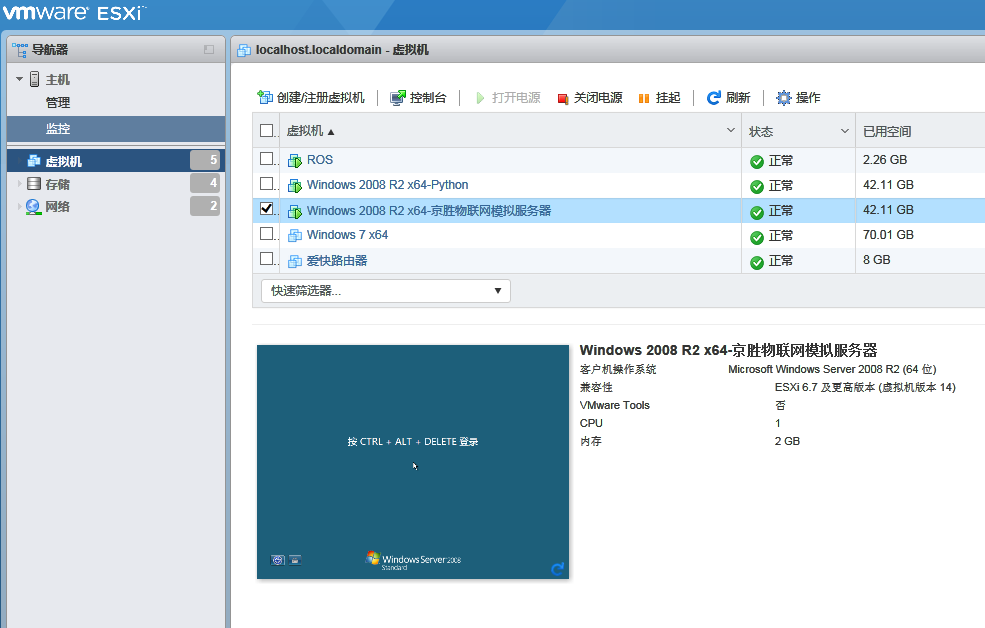The image size is (985, 628).
Task: Click the count badge 4 beside 存储
Action: (205, 183)
